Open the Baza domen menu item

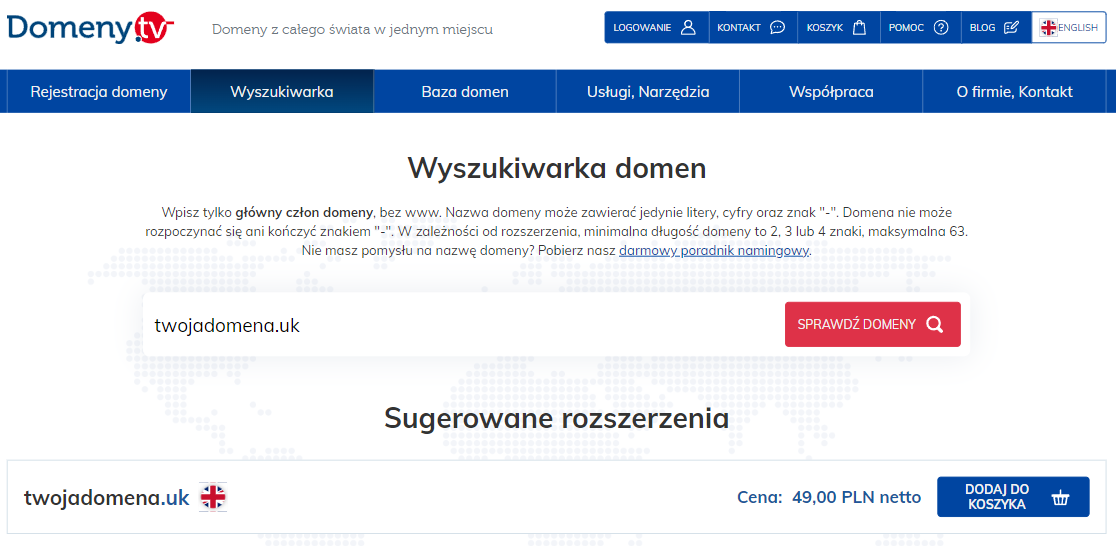[x=465, y=92]
